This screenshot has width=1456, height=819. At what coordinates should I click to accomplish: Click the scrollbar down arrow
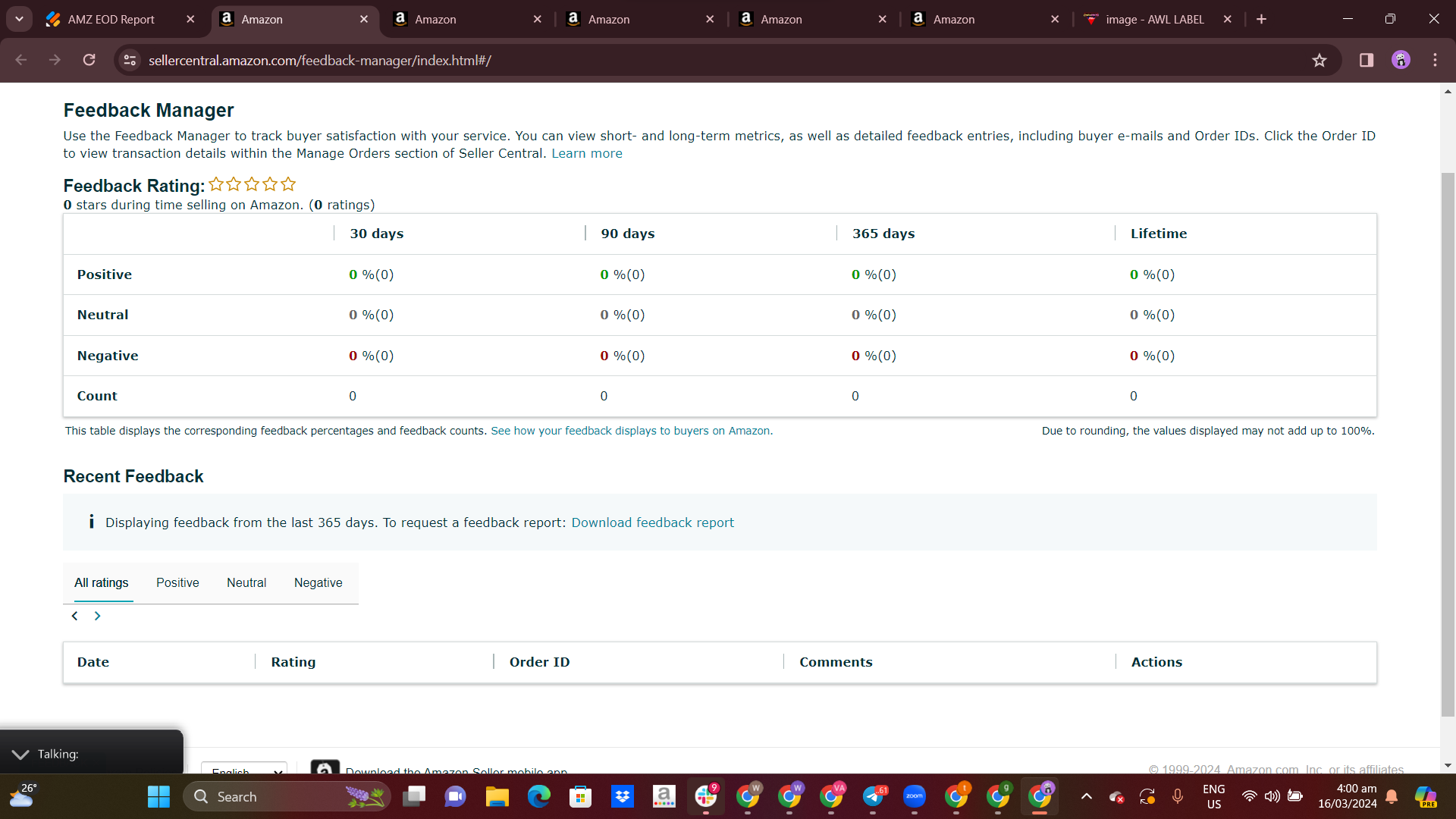(1448, 766)
